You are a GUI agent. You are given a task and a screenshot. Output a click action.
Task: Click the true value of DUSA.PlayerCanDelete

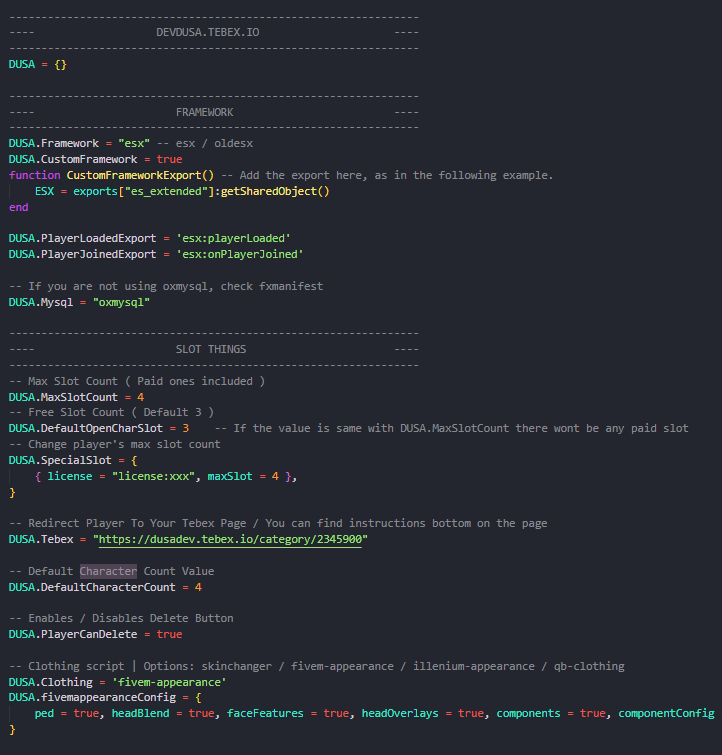(169, 634)
